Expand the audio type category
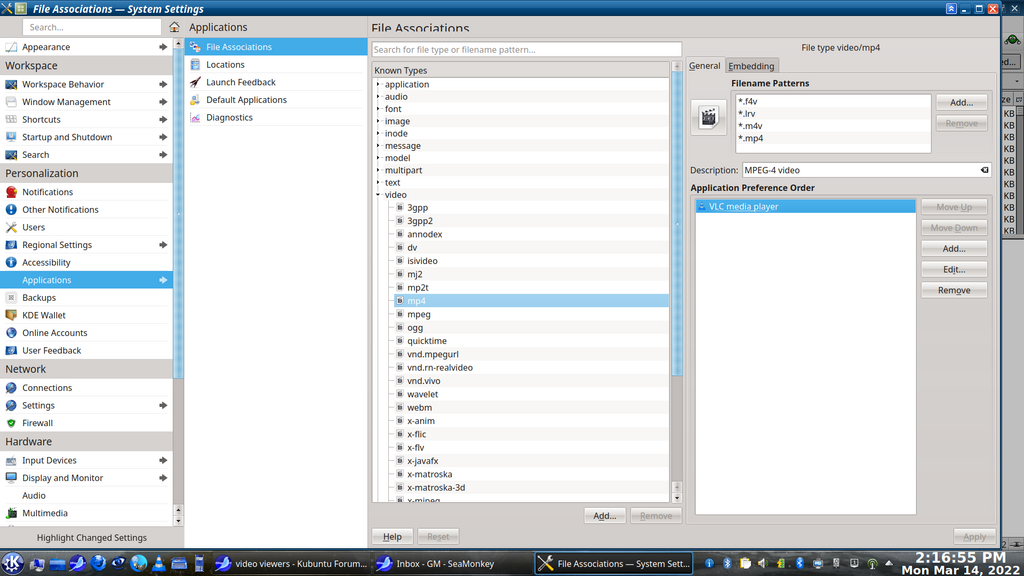1024x576 pixels. point(378,97)
